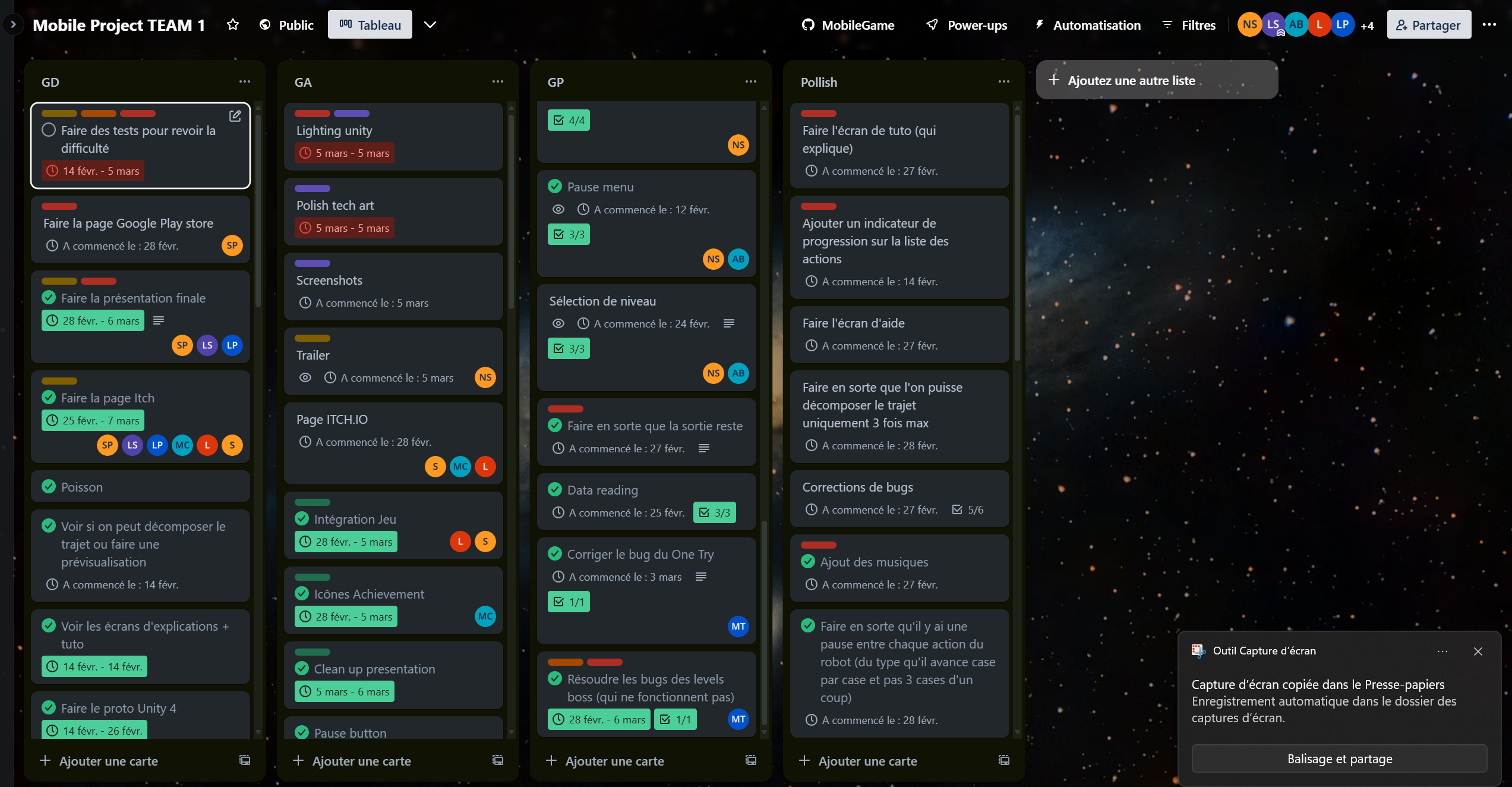This screenshot has height=787, width=1512.
Task: Open the Power-ups panel
Action: pos(967,24)
